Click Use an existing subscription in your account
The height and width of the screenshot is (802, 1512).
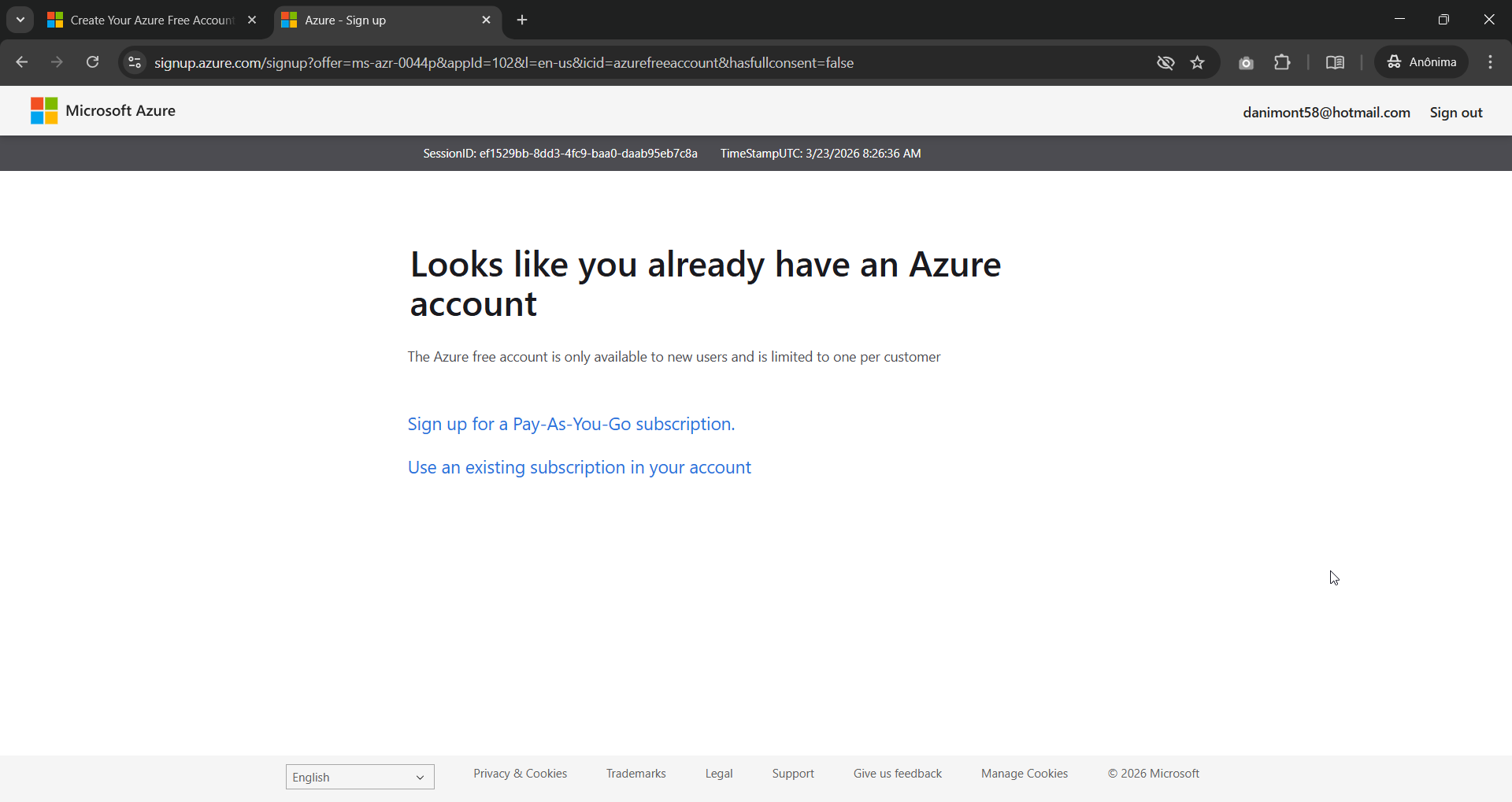[x=580, y=467]
